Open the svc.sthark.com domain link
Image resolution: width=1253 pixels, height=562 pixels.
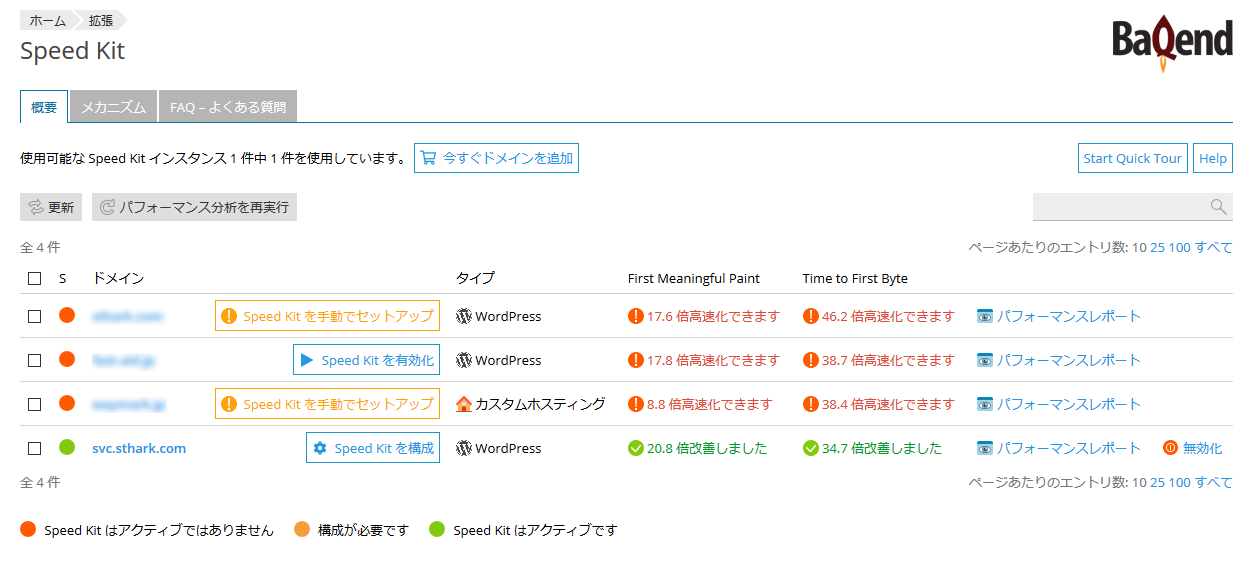tap(139, 448)
